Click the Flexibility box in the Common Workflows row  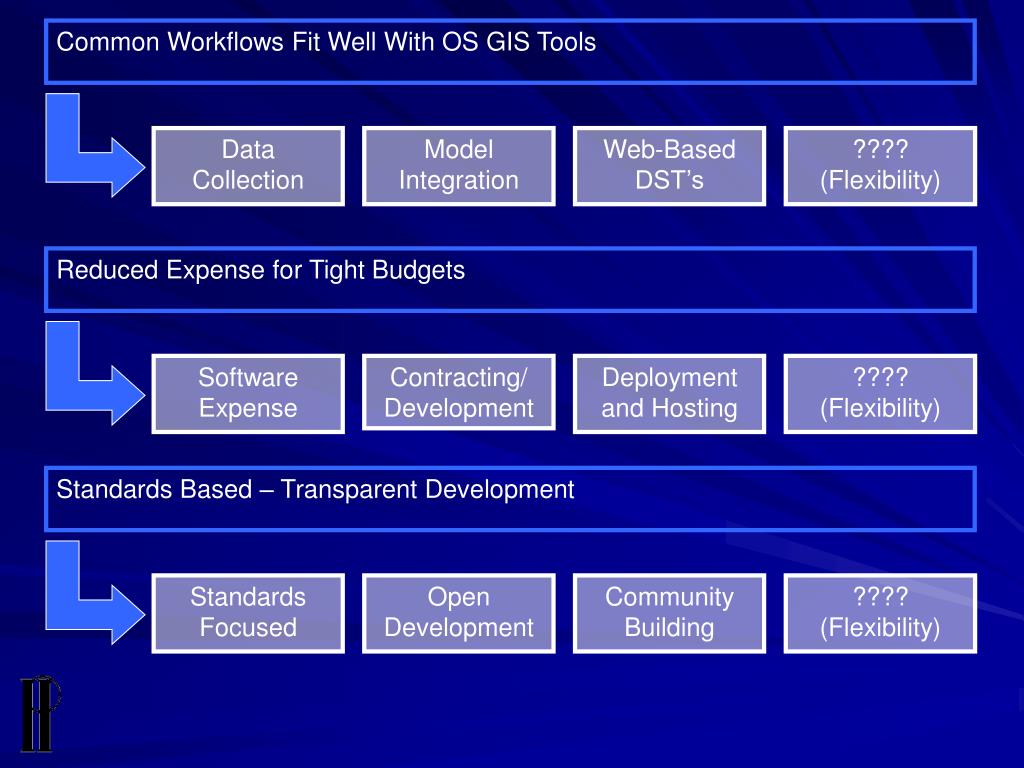click(880, 166)
